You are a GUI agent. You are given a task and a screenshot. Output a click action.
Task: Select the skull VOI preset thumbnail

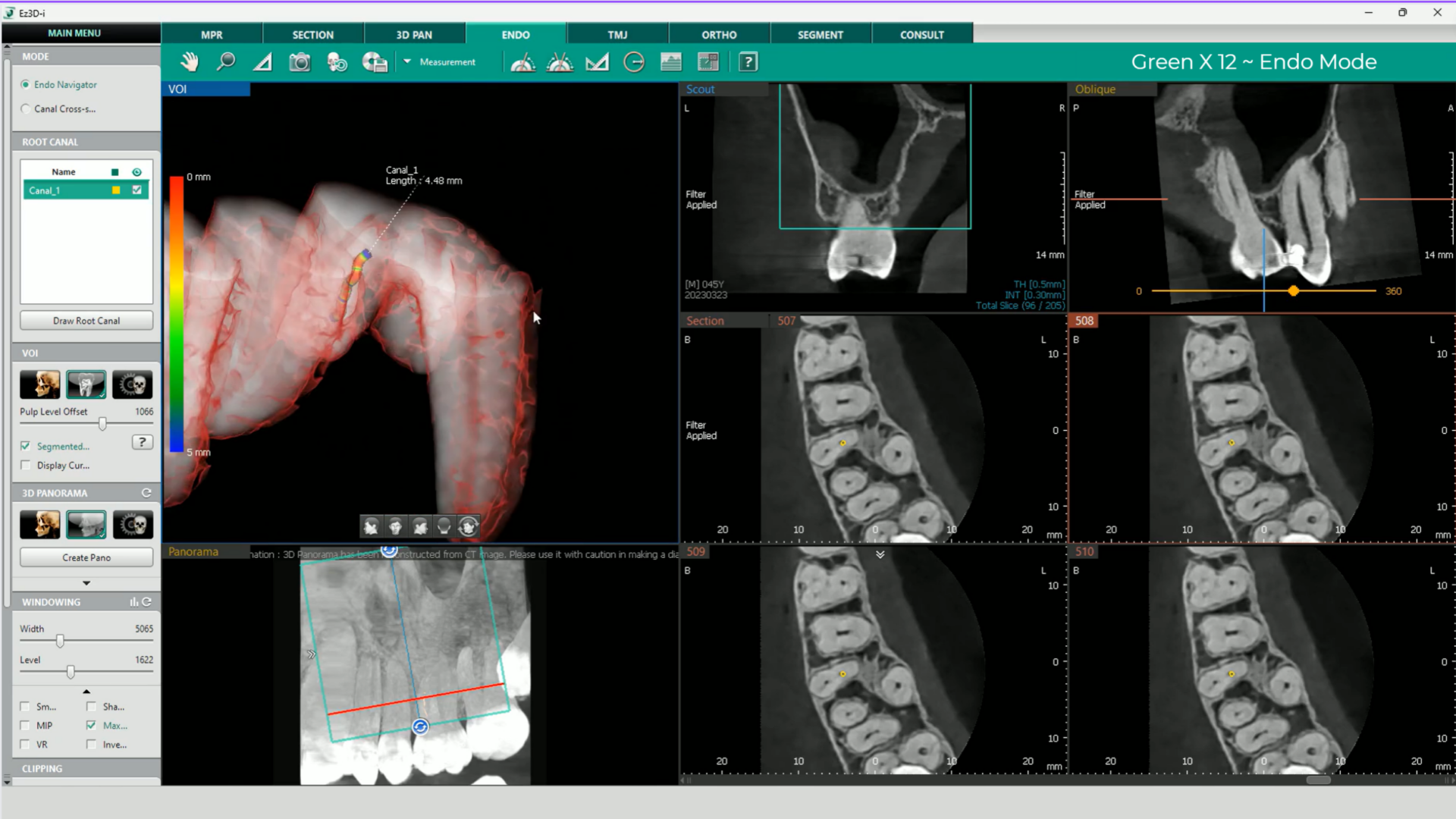point(39,384)
